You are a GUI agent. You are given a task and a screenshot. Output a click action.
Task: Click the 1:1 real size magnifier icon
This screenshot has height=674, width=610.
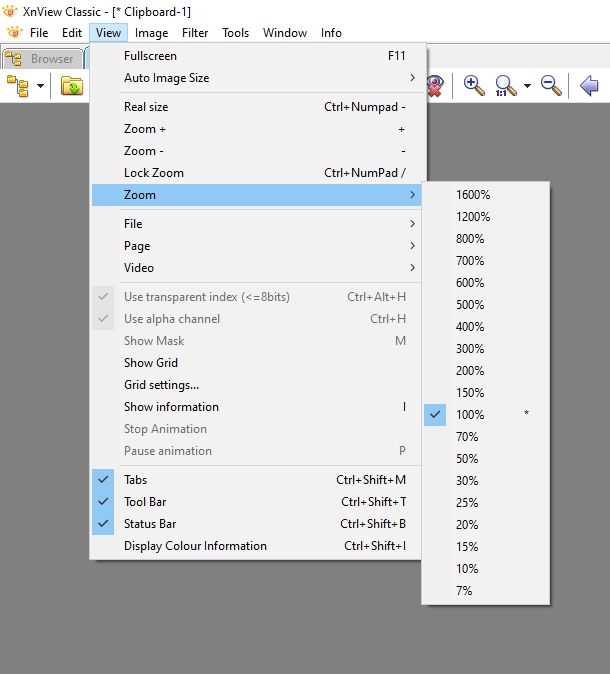(x=505, y=86)
